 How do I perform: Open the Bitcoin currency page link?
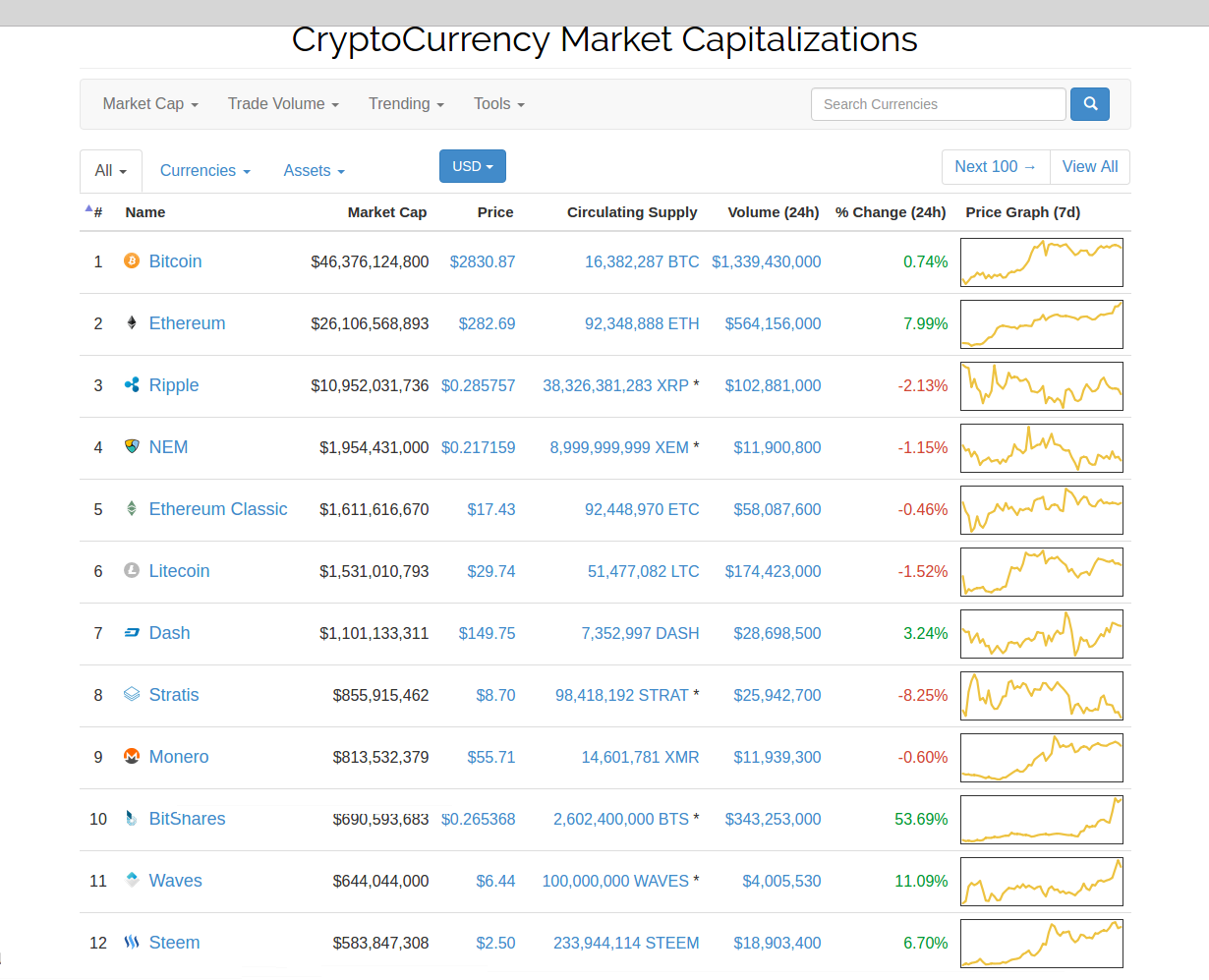click(176, 261)
